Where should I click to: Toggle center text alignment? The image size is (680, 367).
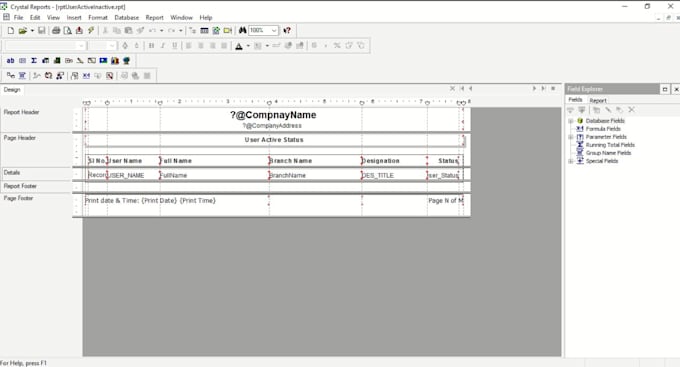coord(201,46)
